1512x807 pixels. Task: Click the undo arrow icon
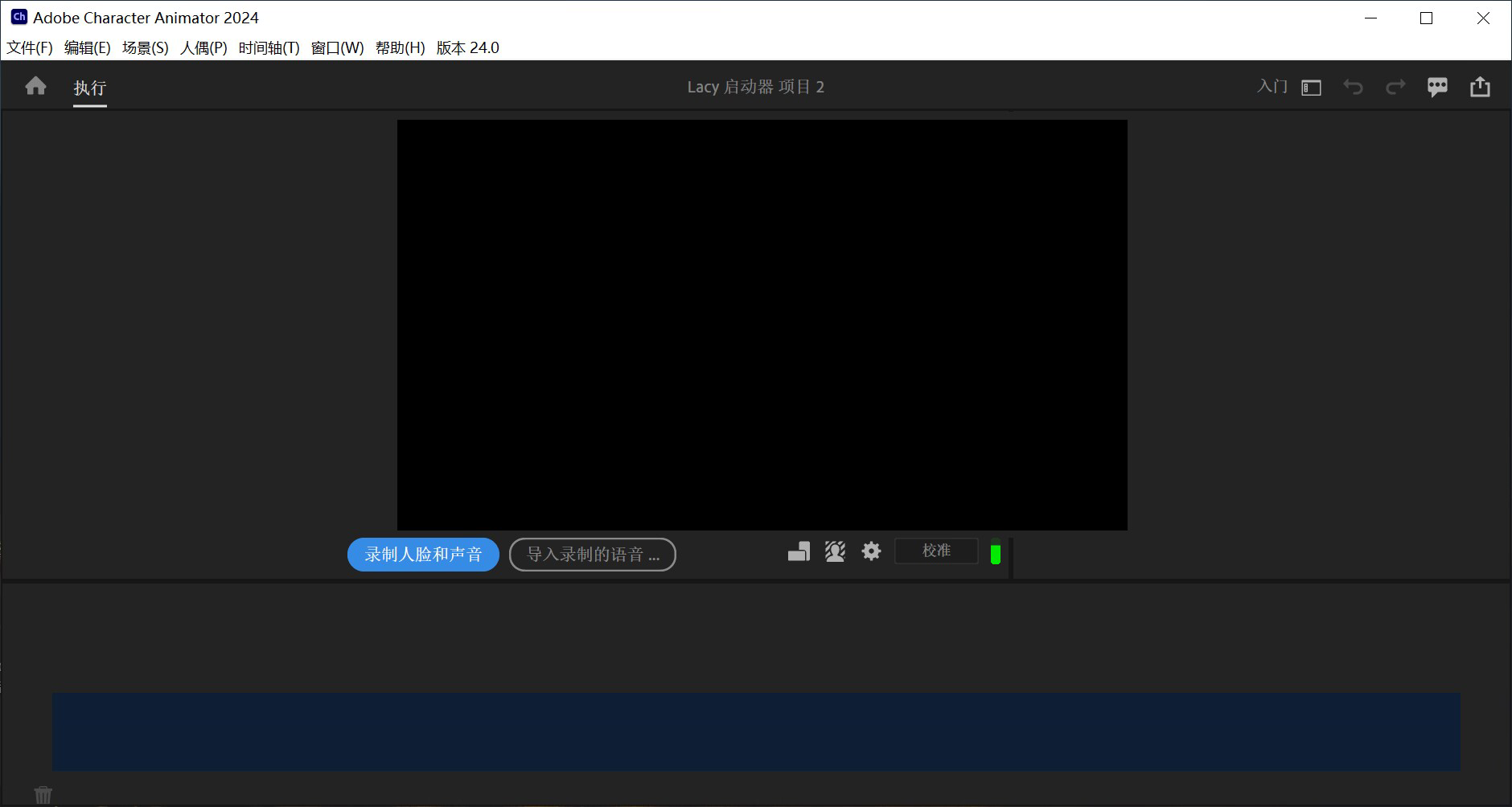point(1353,87)
